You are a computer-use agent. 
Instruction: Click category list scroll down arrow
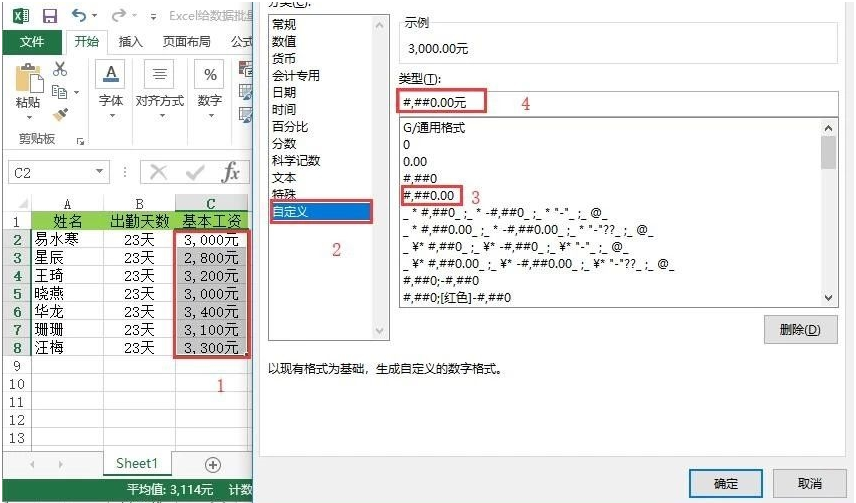tap(380, 331)
